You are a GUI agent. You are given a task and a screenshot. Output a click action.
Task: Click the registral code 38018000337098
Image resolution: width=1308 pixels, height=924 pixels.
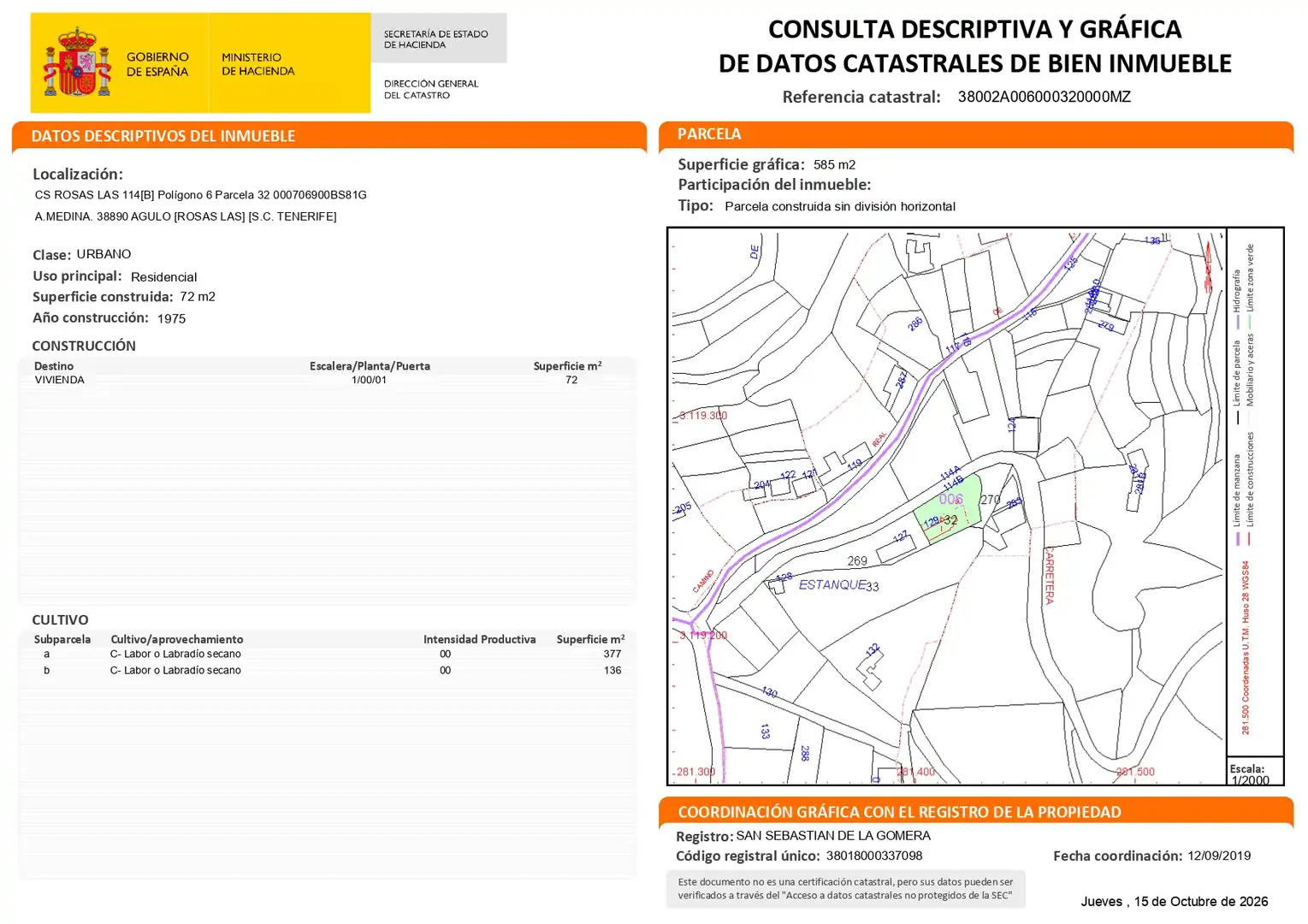(874, 856)
